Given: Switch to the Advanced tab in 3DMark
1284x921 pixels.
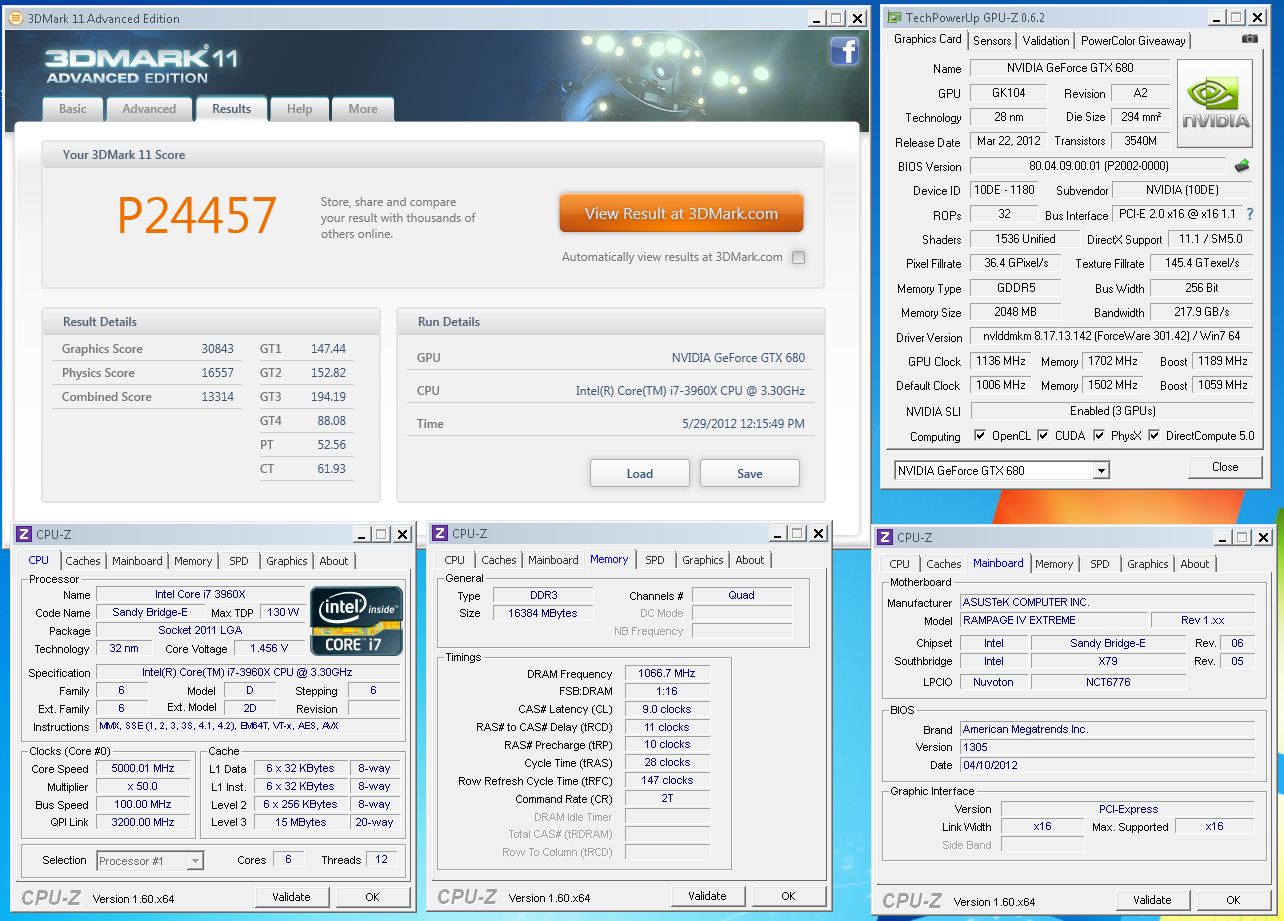Looking at the screenshot, I should (x=149, y=109).
